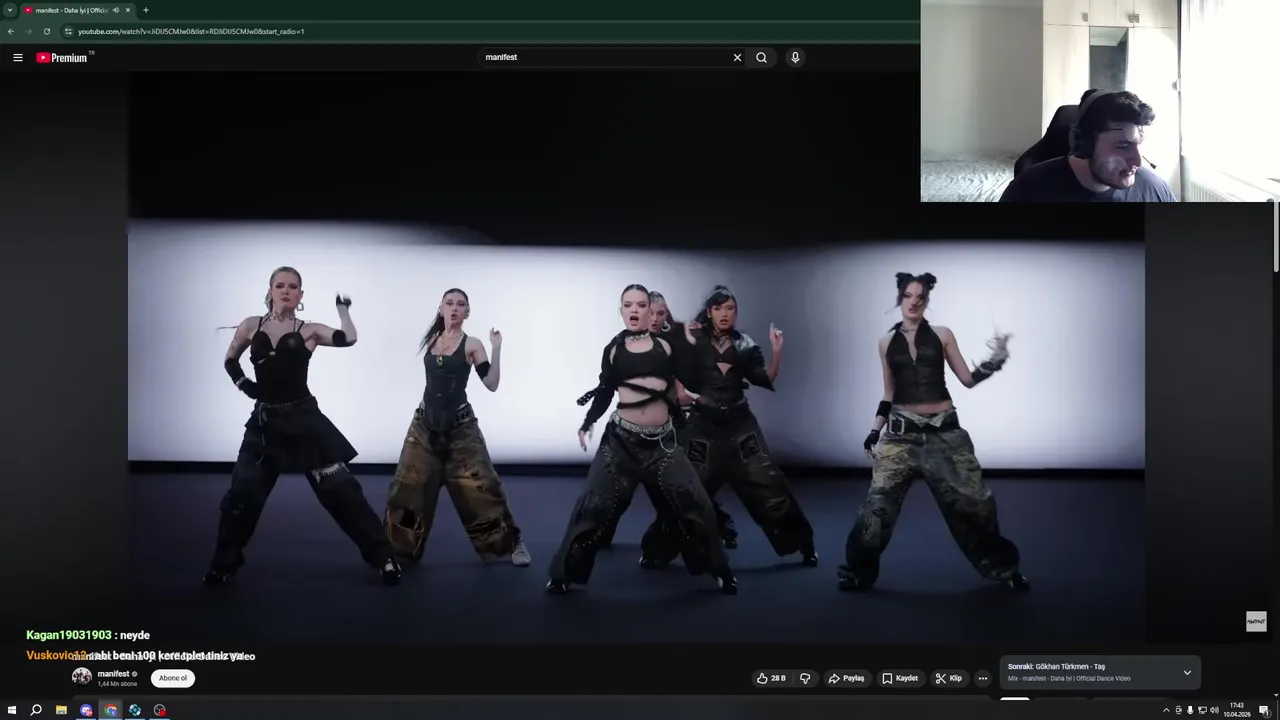This screenshot has height=720, width=1280.
Task: Dislike the video with thumbs down
Action: 805,678
